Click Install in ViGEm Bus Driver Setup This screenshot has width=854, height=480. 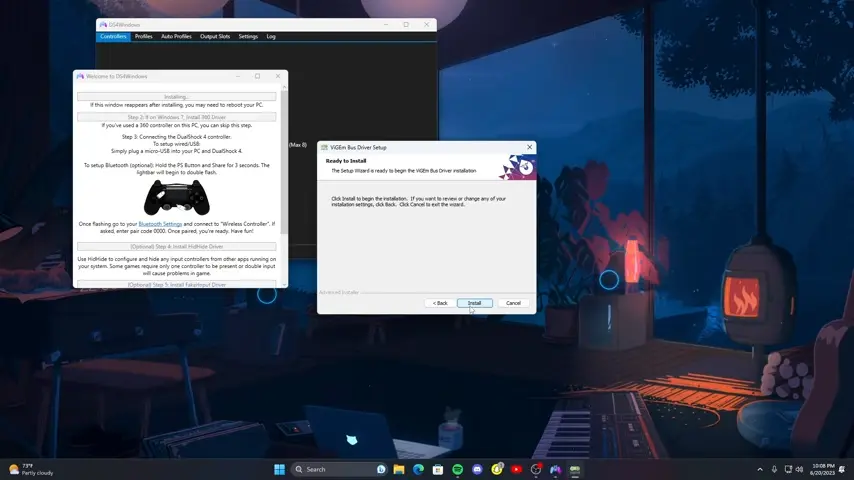pos(474,303)
